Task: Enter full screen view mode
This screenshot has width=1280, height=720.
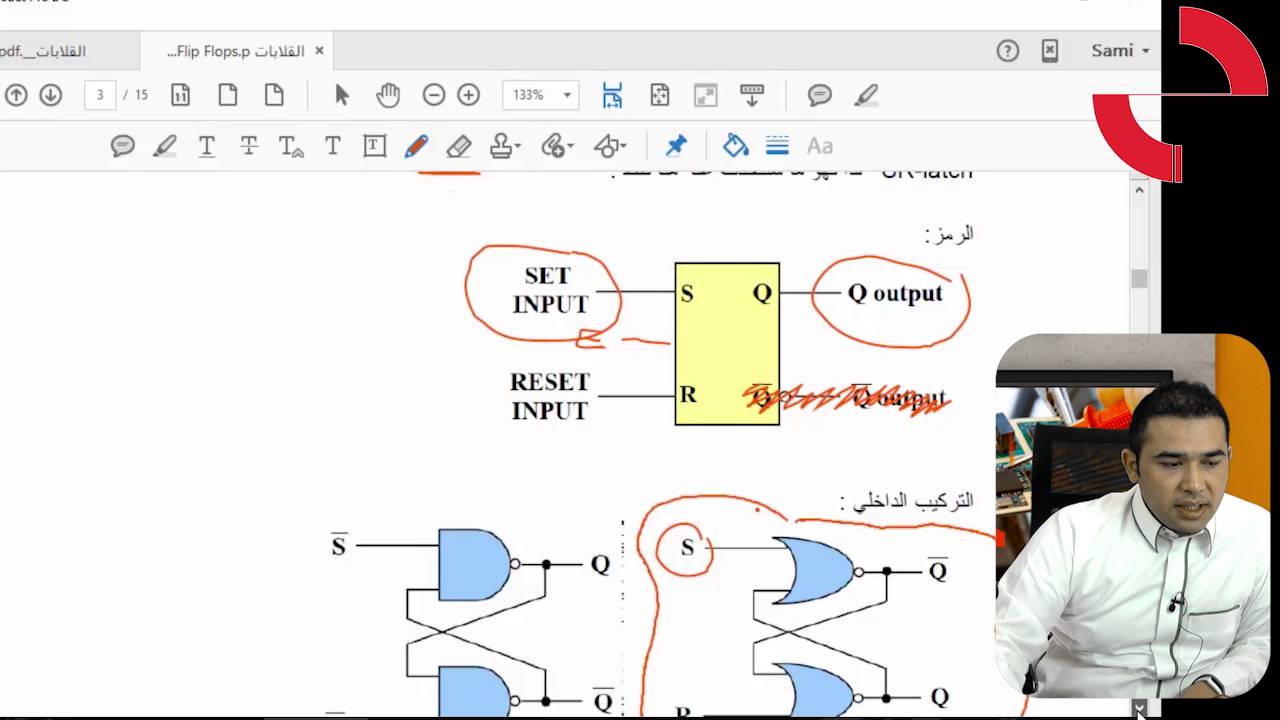Action: pos(706,95)
